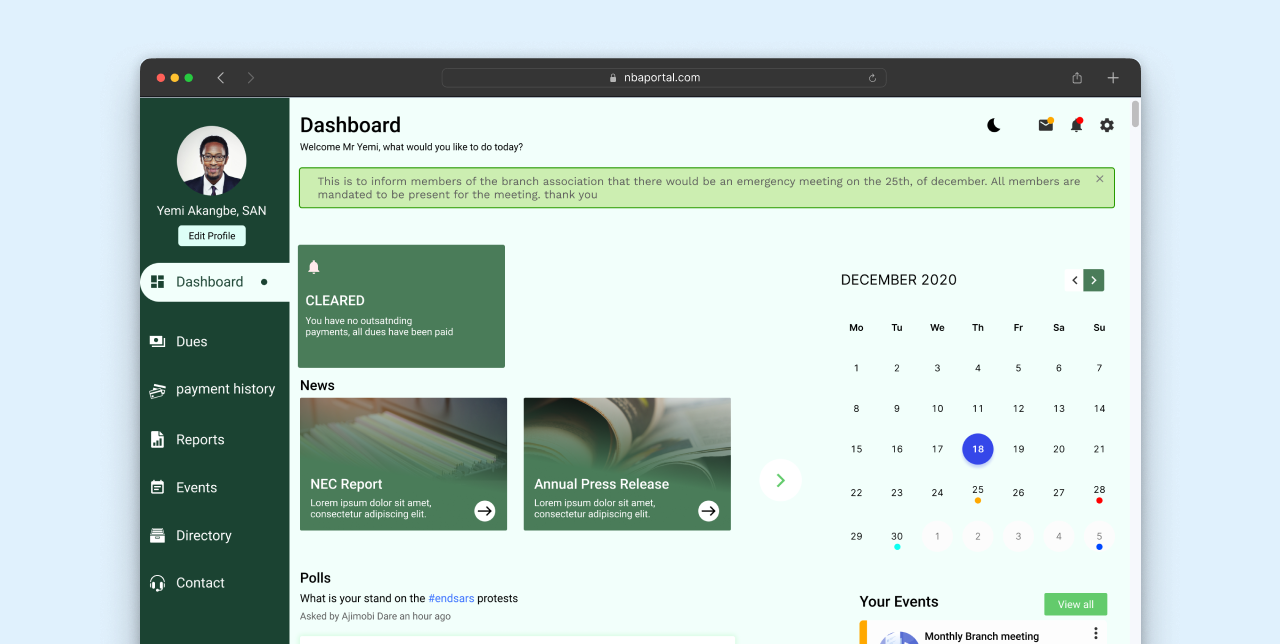Open options menu for Monthly Branch meeting

(x=1096, y=633)
